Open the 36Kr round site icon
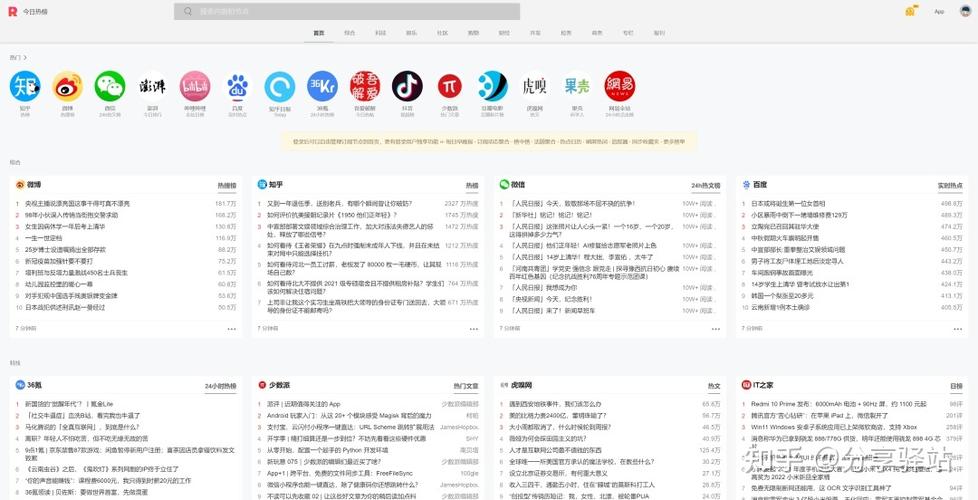The width and height of the screenshot is (978, 500). tap(322, 86)
